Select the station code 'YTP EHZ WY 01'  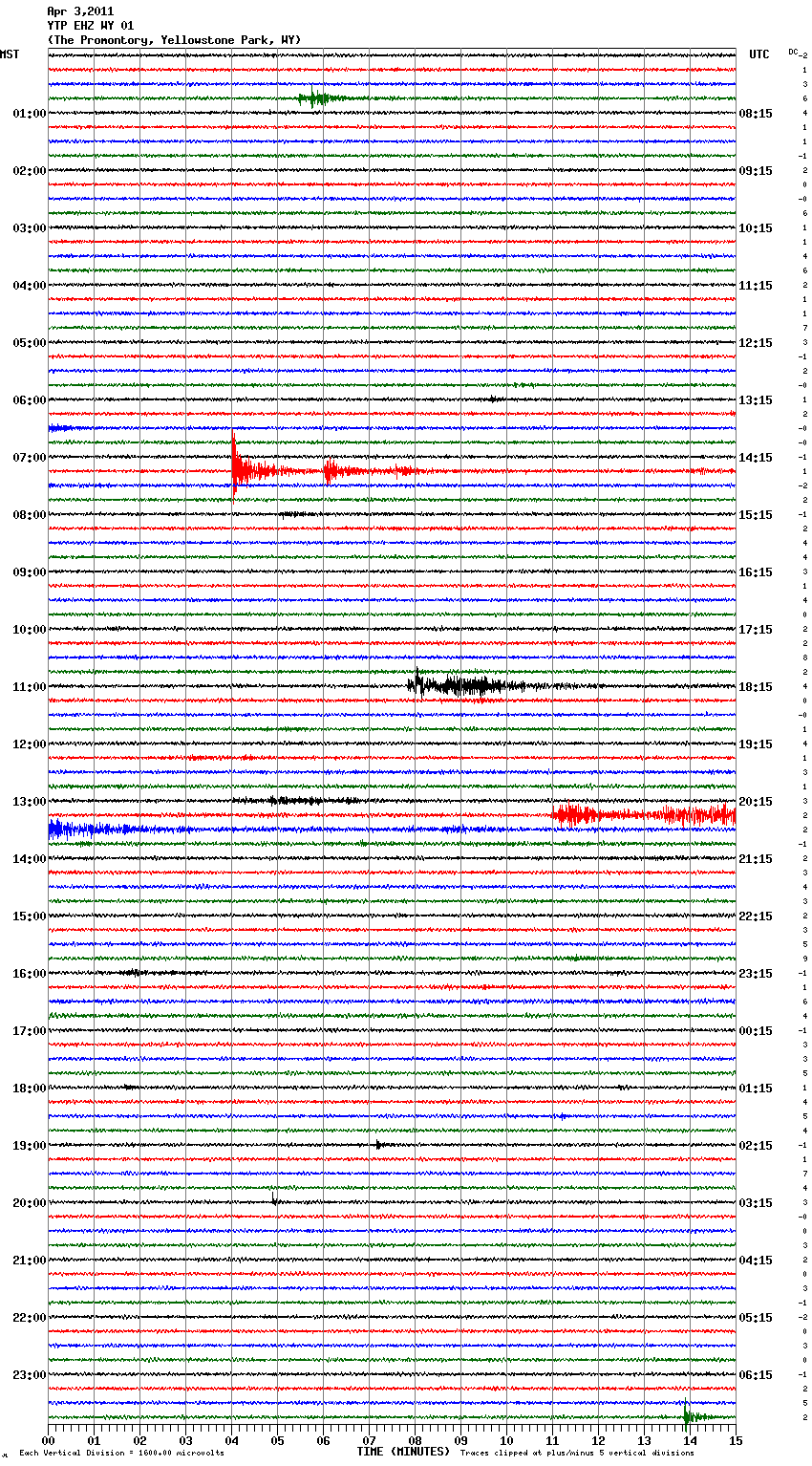[x=90, y=26]
